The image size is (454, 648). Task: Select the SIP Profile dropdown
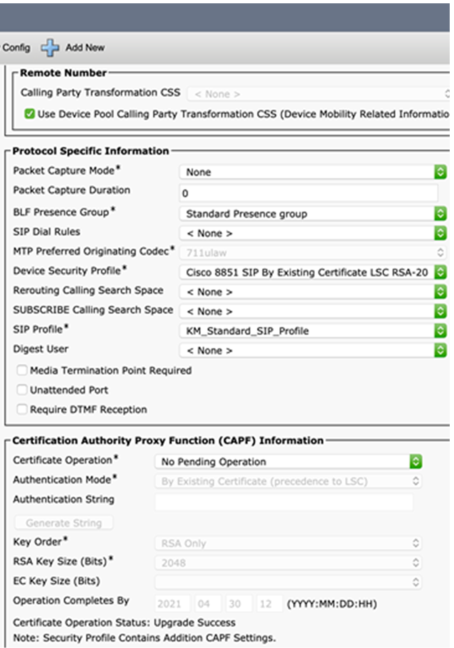click(313, 331)
